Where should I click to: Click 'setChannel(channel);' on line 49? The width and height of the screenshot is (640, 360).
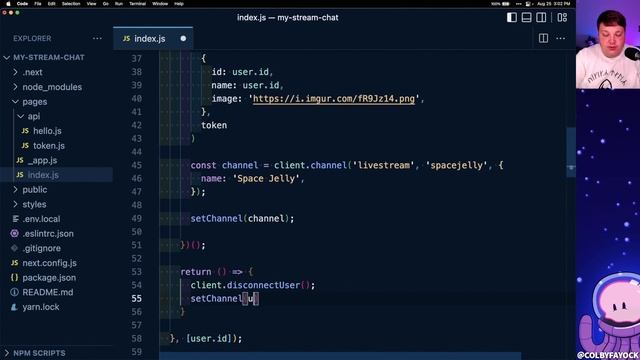click(242, 218)
